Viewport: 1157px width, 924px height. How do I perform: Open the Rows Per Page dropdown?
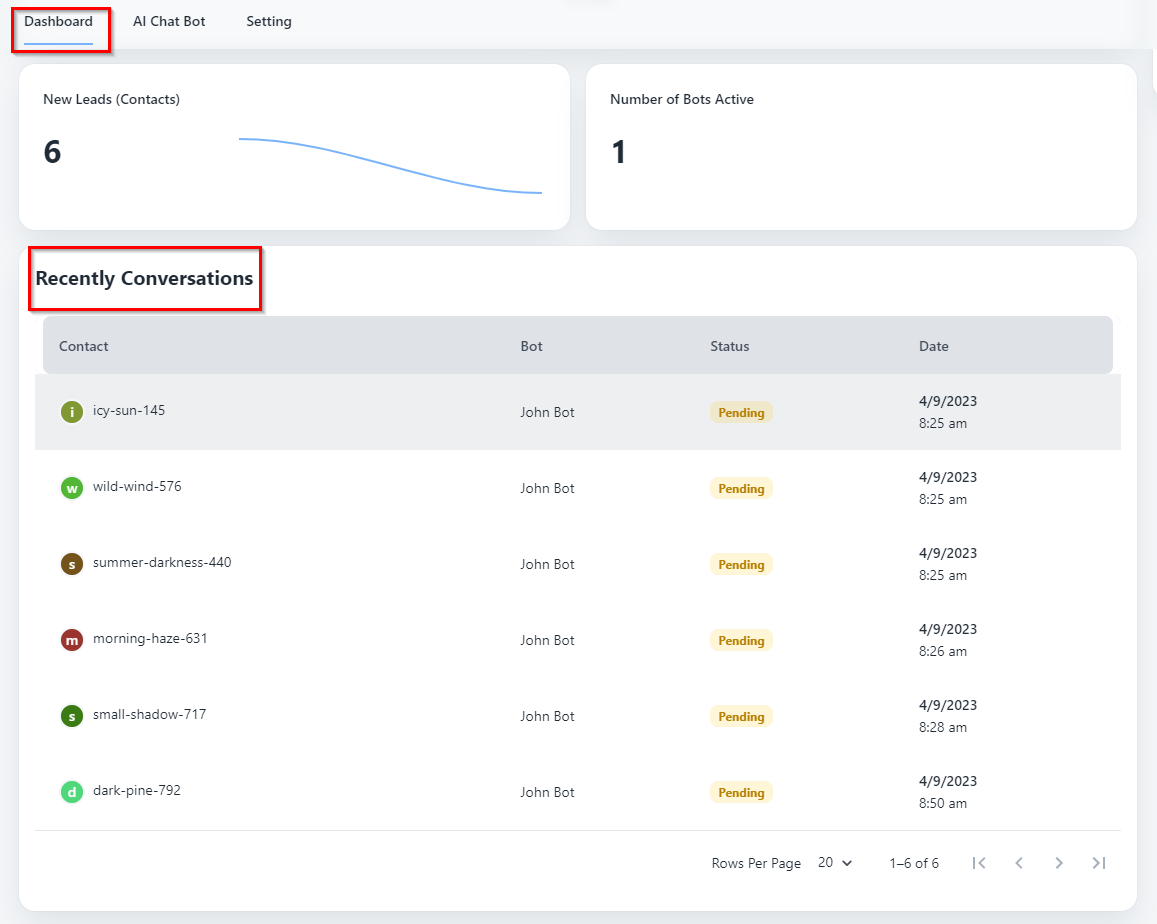point(835,863)
